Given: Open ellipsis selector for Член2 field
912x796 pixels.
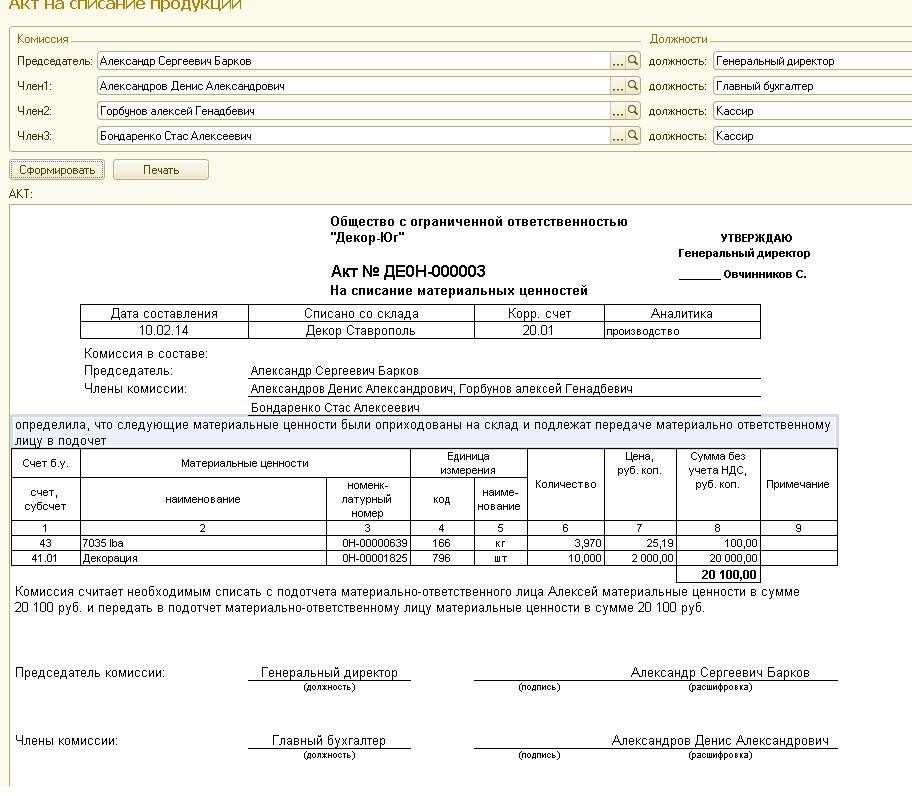Looking at the screenshot, I should (618, 110).
